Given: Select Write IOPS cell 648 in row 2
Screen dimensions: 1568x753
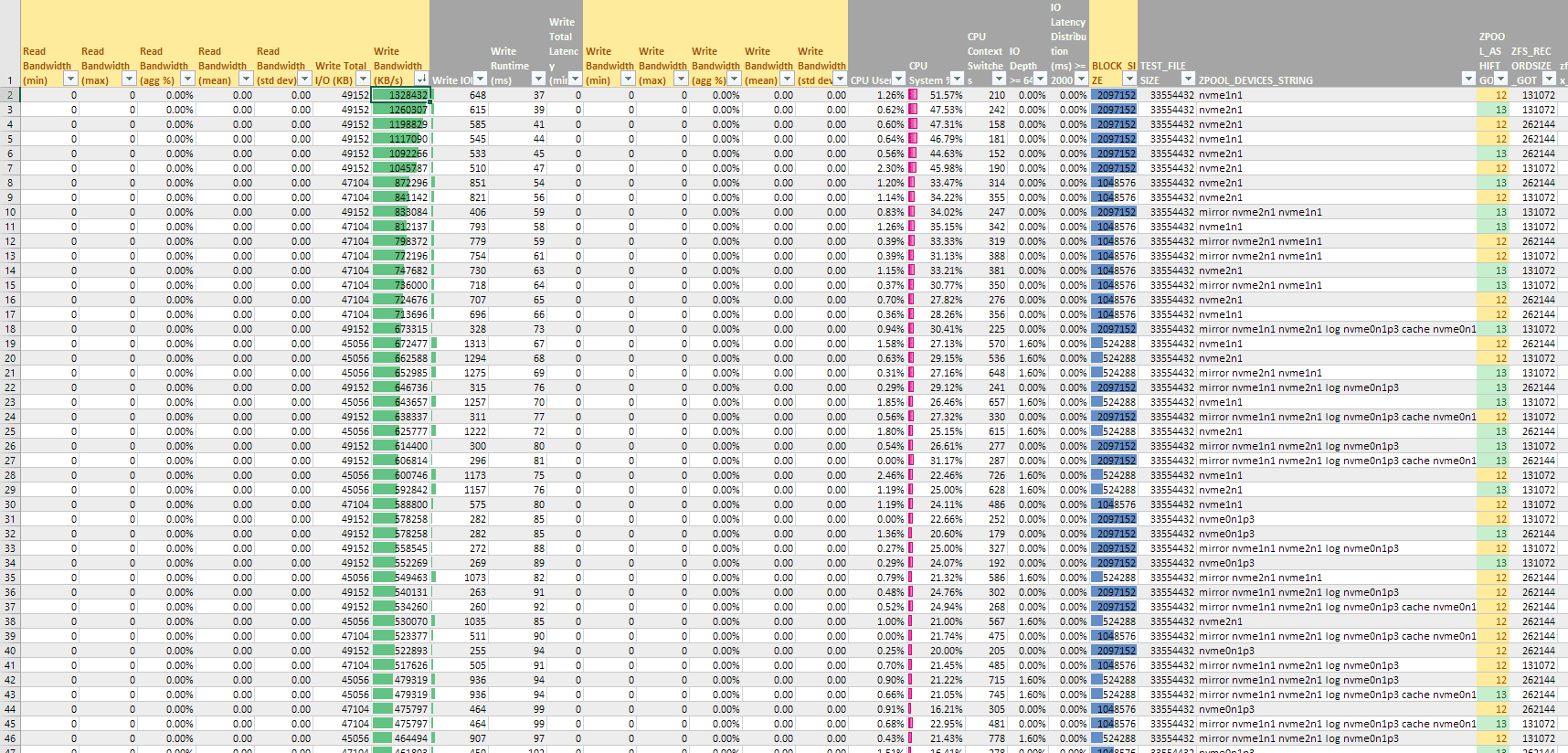Looking at the screenshot, I should click(460, 95).
